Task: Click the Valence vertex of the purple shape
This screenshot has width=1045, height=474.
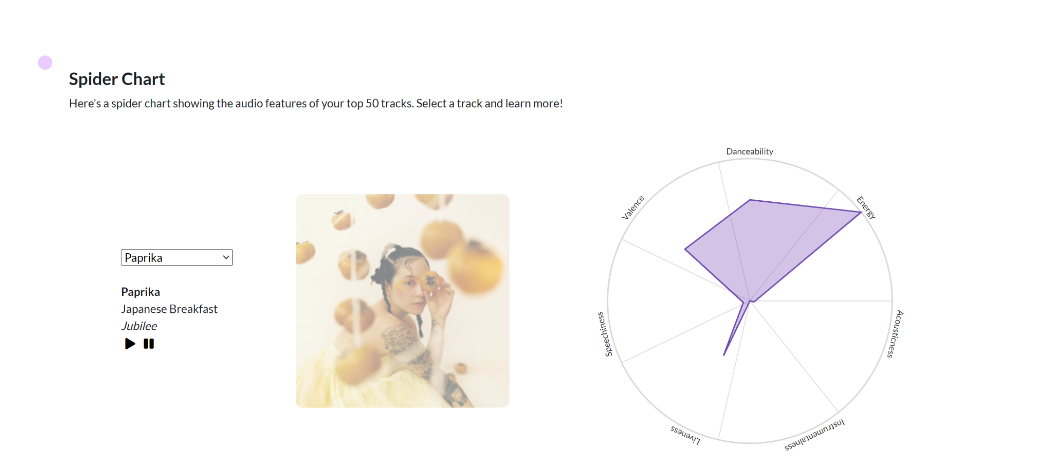Action: point(685,249)
